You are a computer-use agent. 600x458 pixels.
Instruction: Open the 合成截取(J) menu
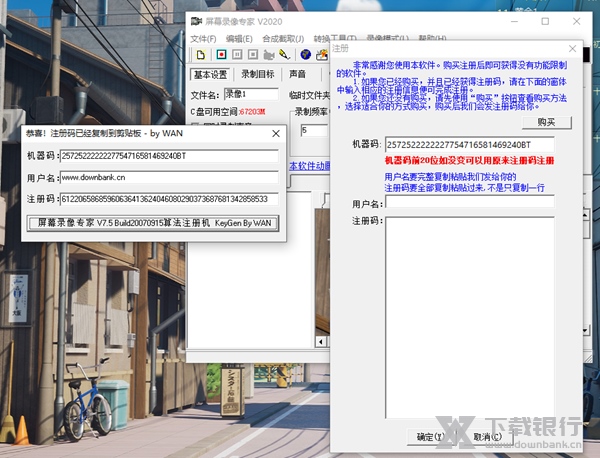[x=283, y=38]
